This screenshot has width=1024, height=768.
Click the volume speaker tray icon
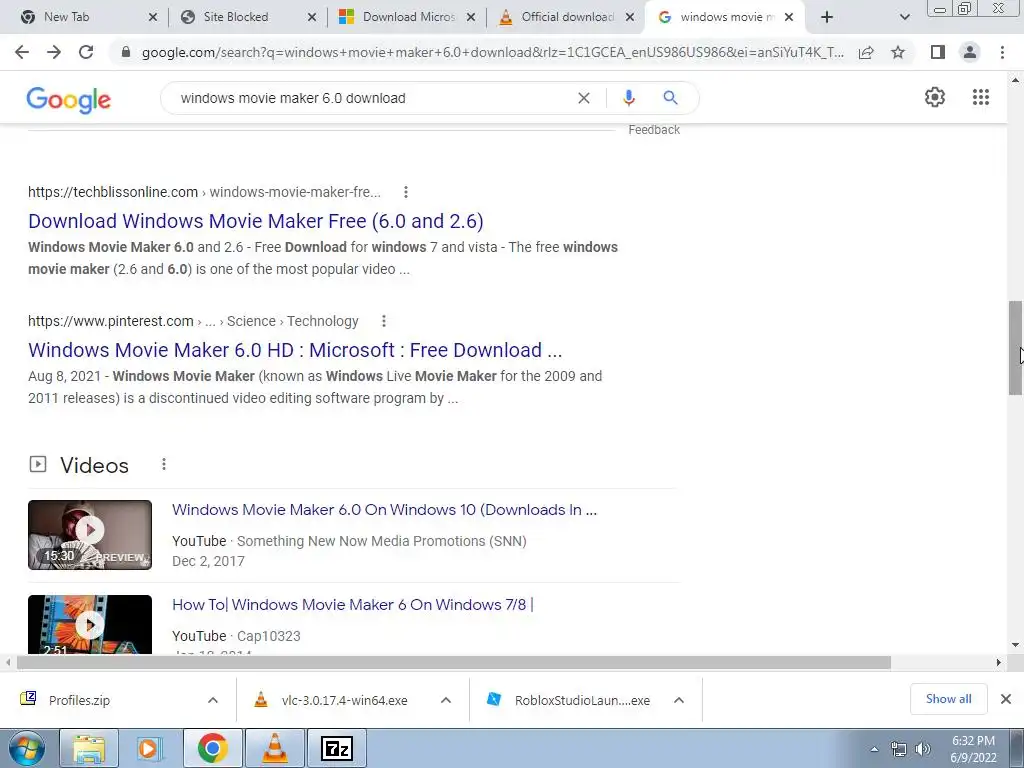click(923, 749)
